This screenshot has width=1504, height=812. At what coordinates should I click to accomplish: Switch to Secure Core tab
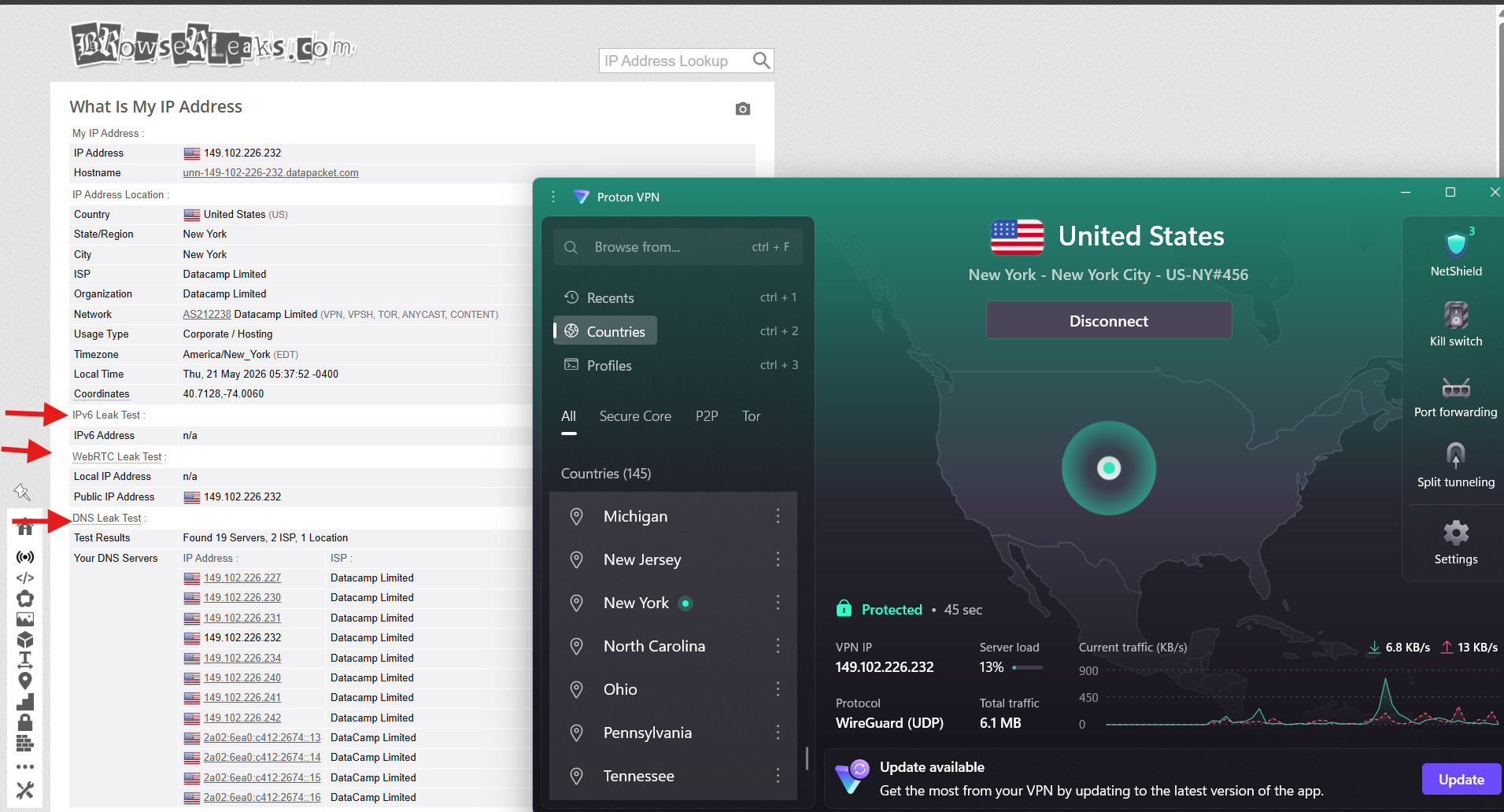[635, 416]
